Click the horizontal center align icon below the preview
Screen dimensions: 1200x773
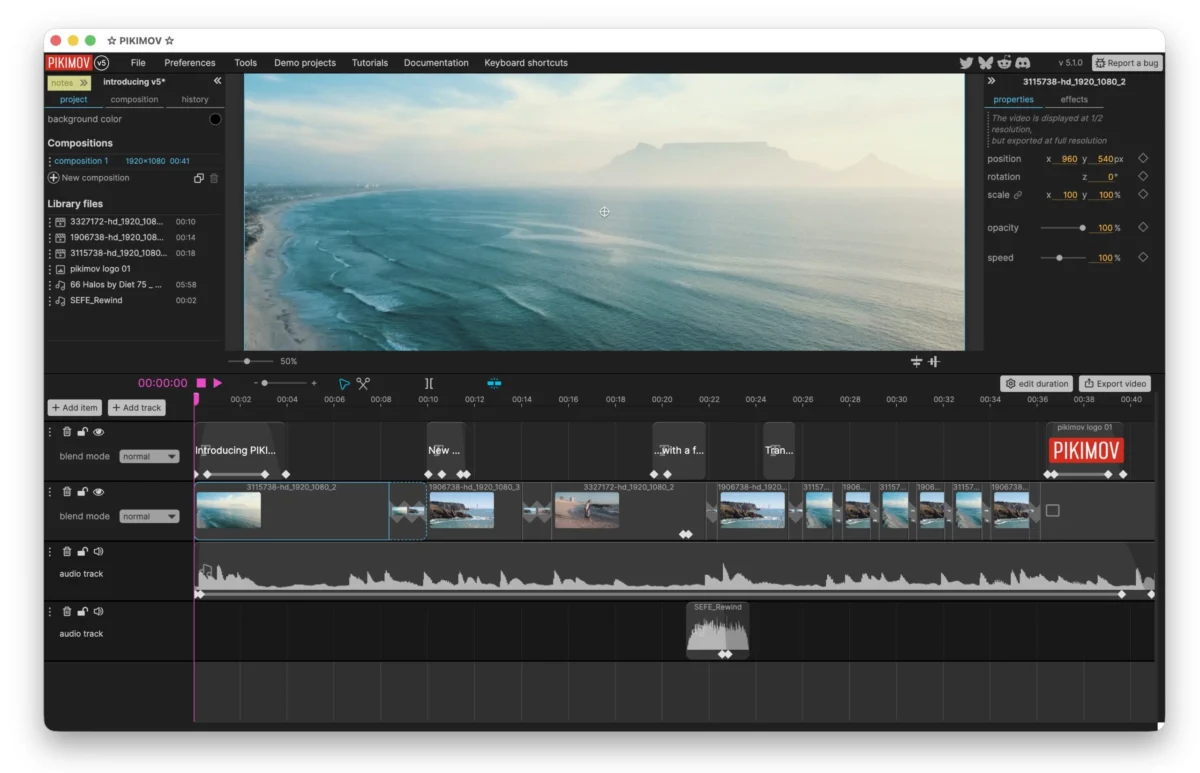(x=933, y=361)
